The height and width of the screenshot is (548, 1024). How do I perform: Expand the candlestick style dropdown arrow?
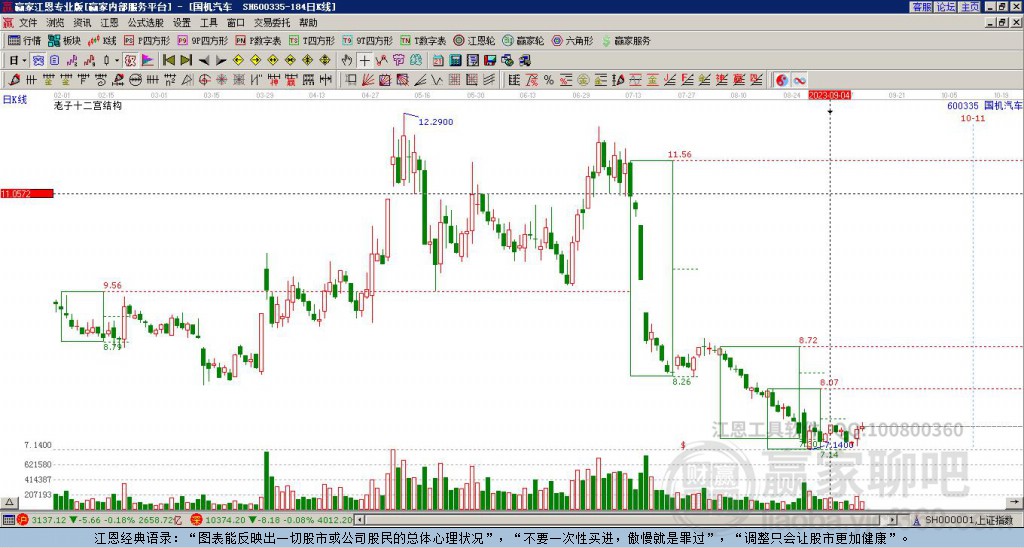click(116, 61)
